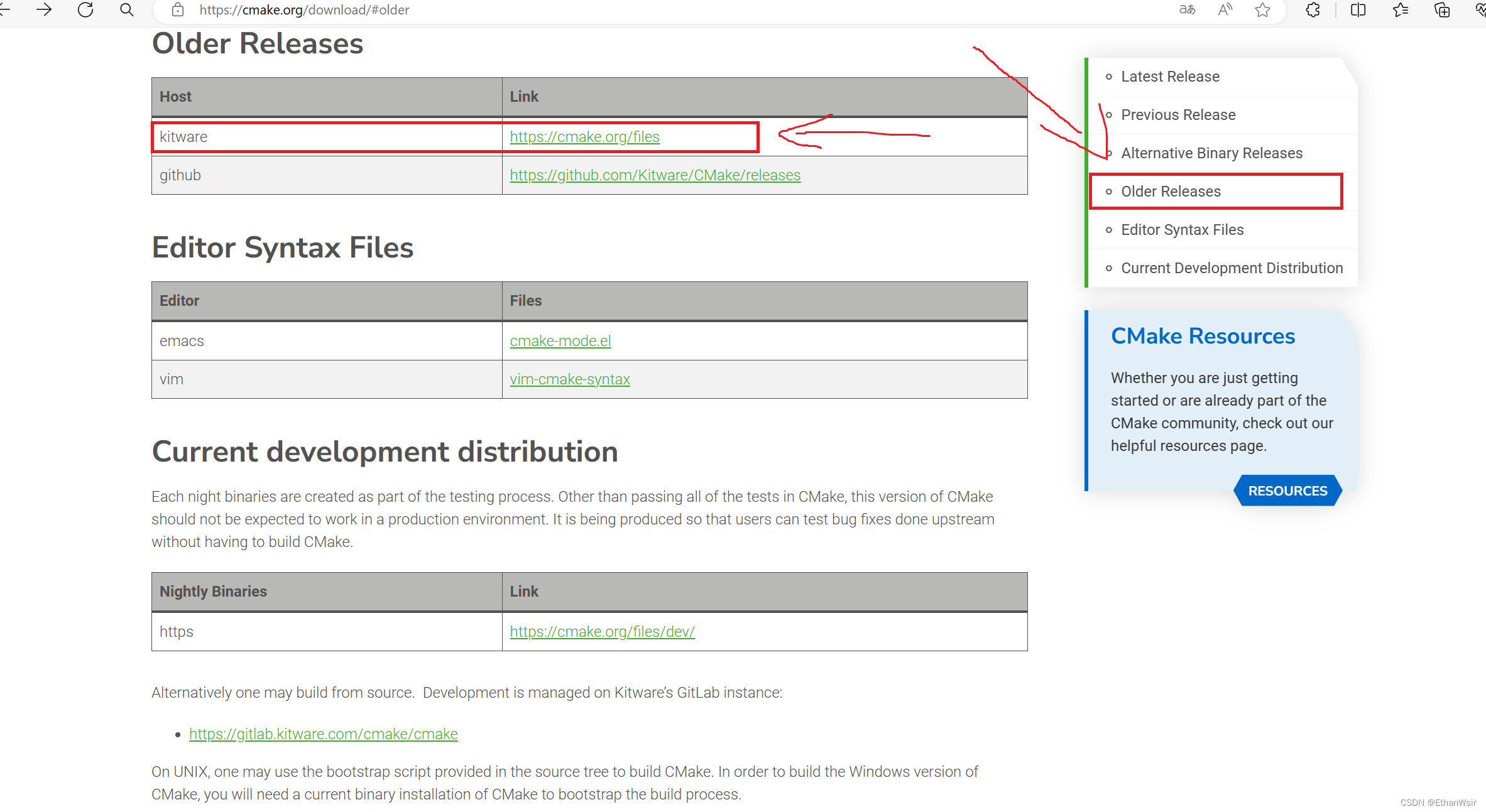Jump to Older Releases in sidebar

[1171, 192]
